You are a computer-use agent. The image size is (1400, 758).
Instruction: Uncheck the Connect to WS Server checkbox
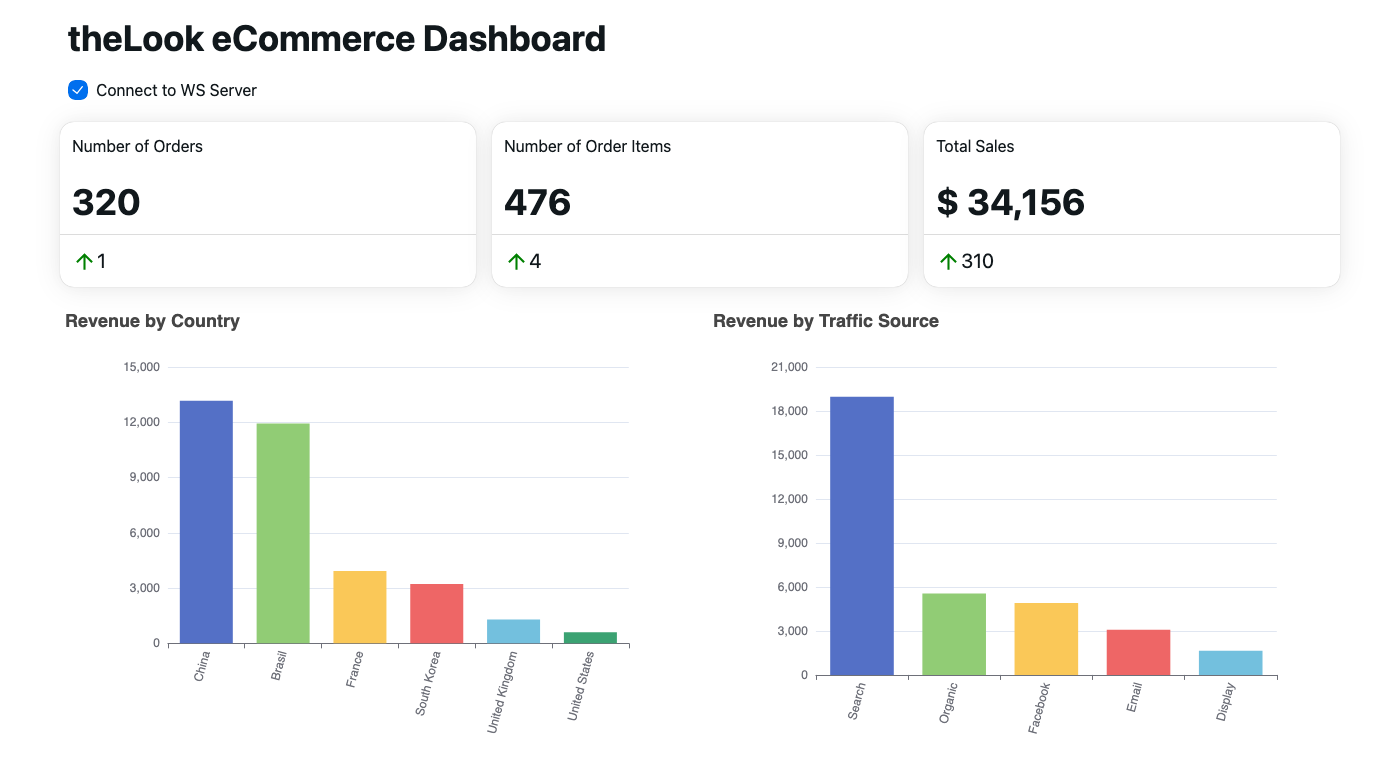coord(78,90)
